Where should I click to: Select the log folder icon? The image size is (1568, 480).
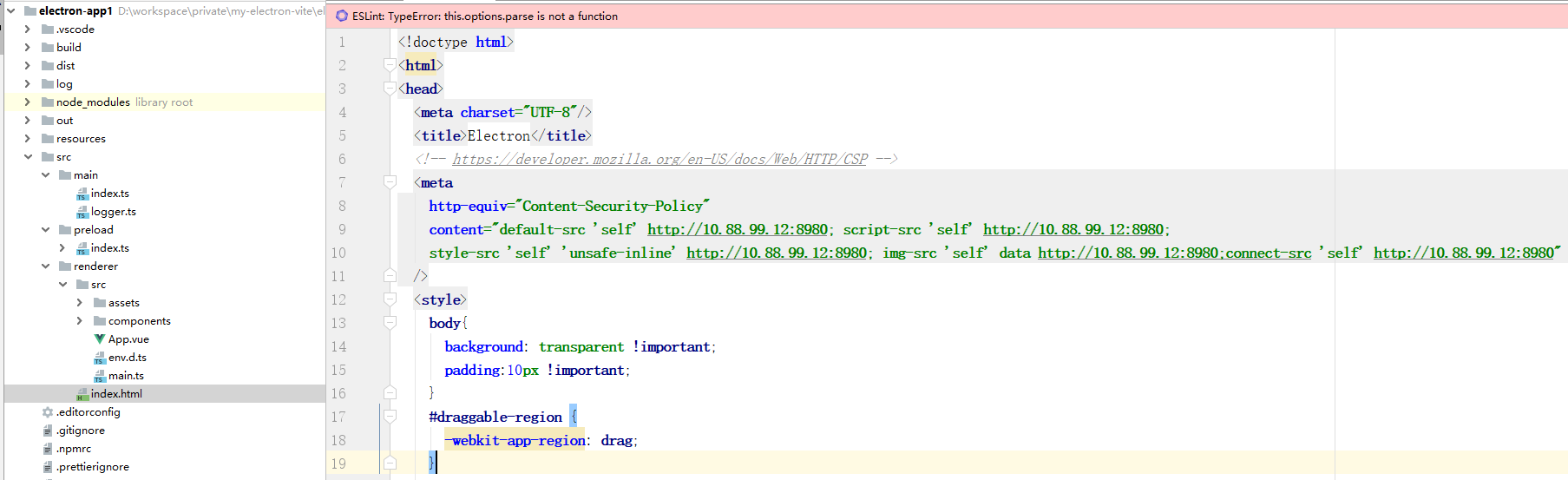coord(48,84)
